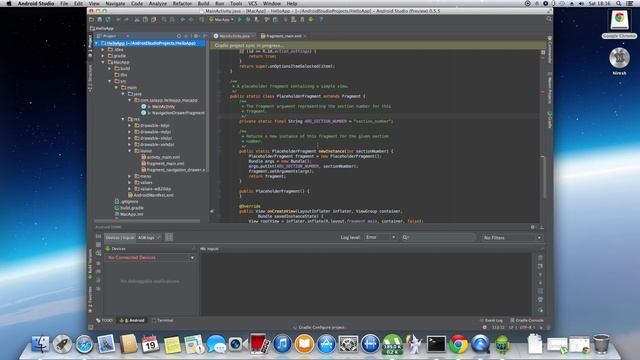
Task: Click the clear logcat trash icon
Action: 540,258
